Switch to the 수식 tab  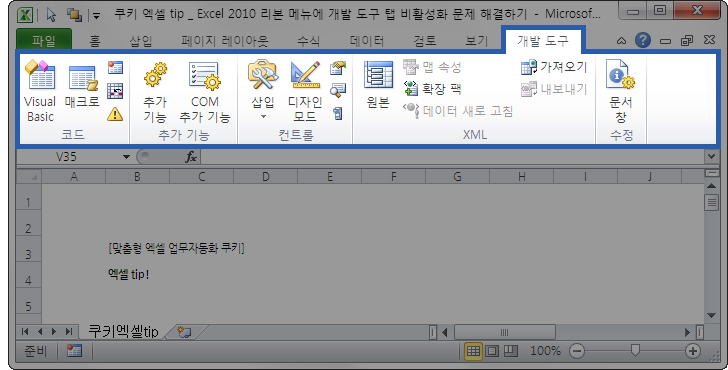(x=309, y=41)
